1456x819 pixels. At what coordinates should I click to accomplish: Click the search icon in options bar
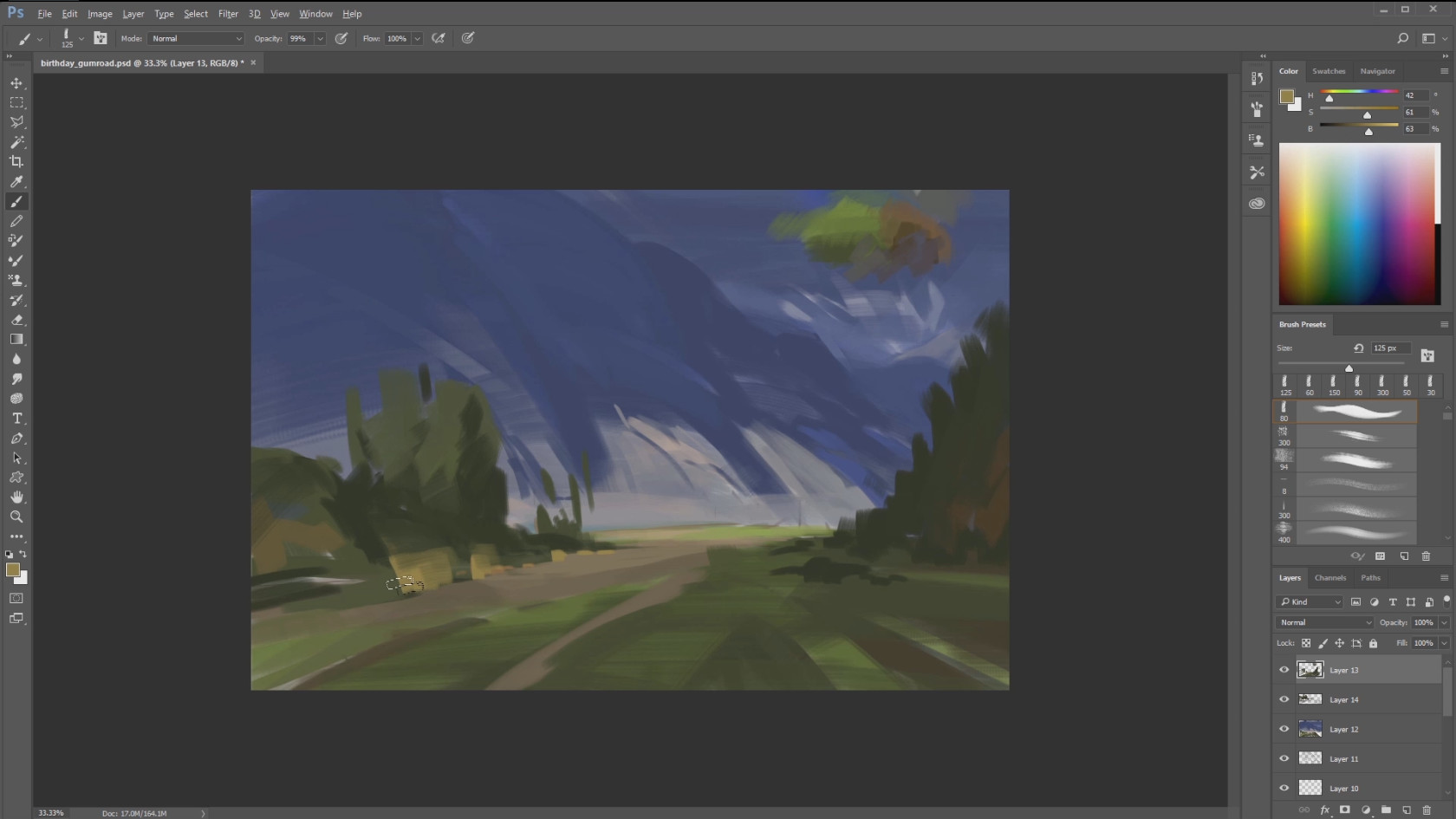click(1403, 38)
